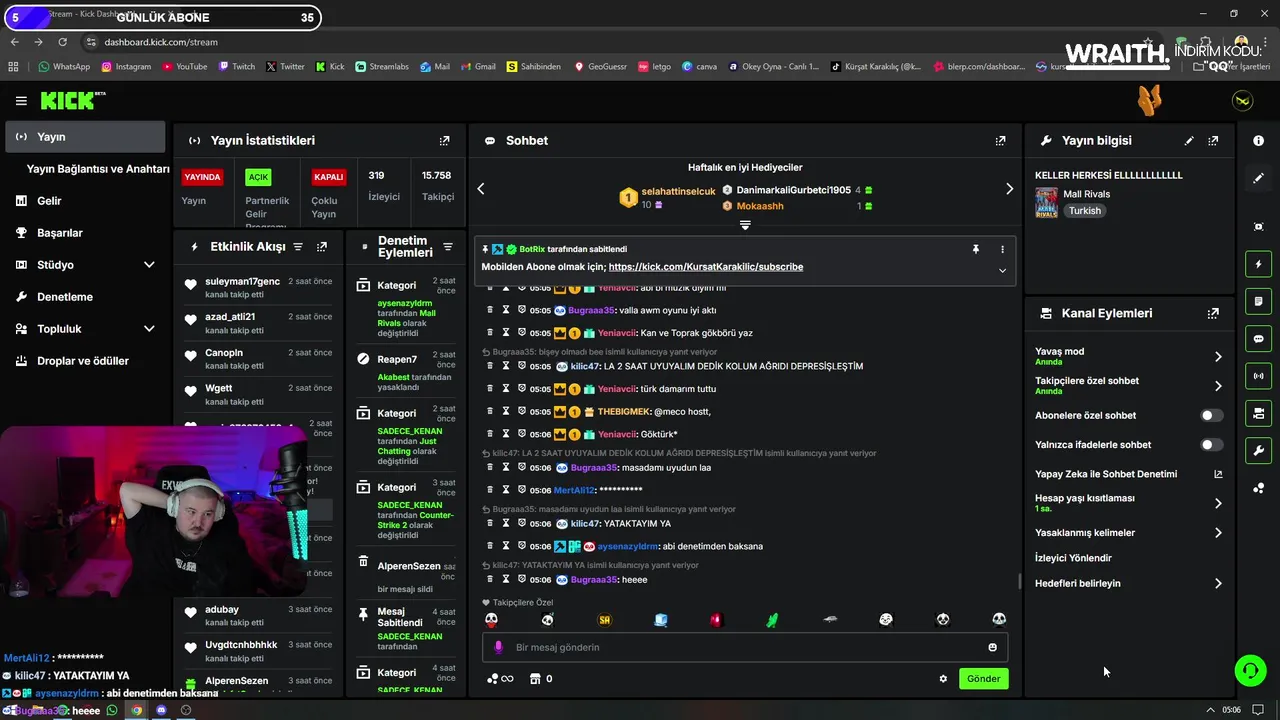This screenshot has width=1280, height=720.
Task: Click the info icon in right toolbar
Action: pyautogui.click(x=1258, y=141)
